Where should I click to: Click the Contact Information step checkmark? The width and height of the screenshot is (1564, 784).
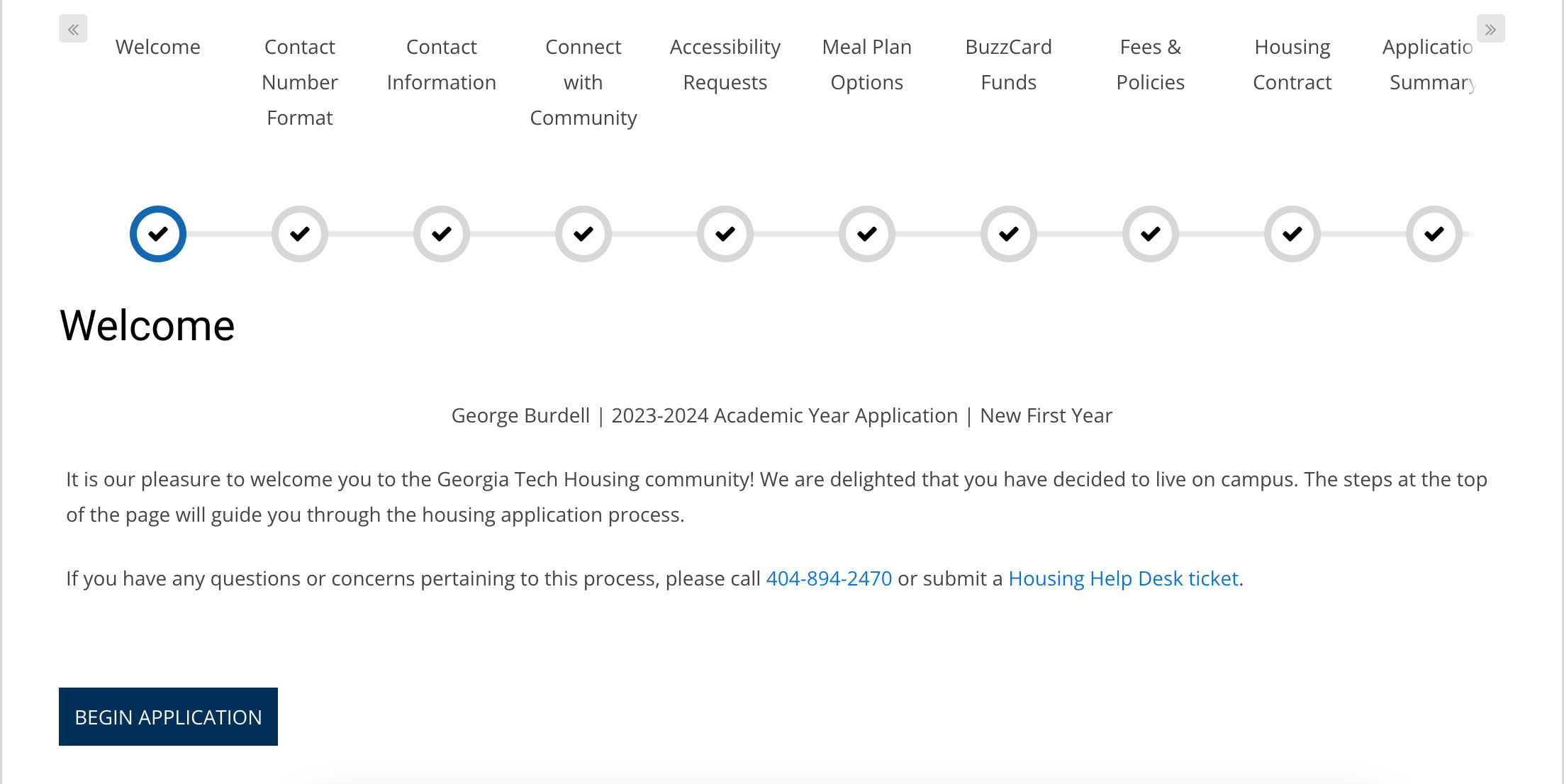(x=442, y=234)
